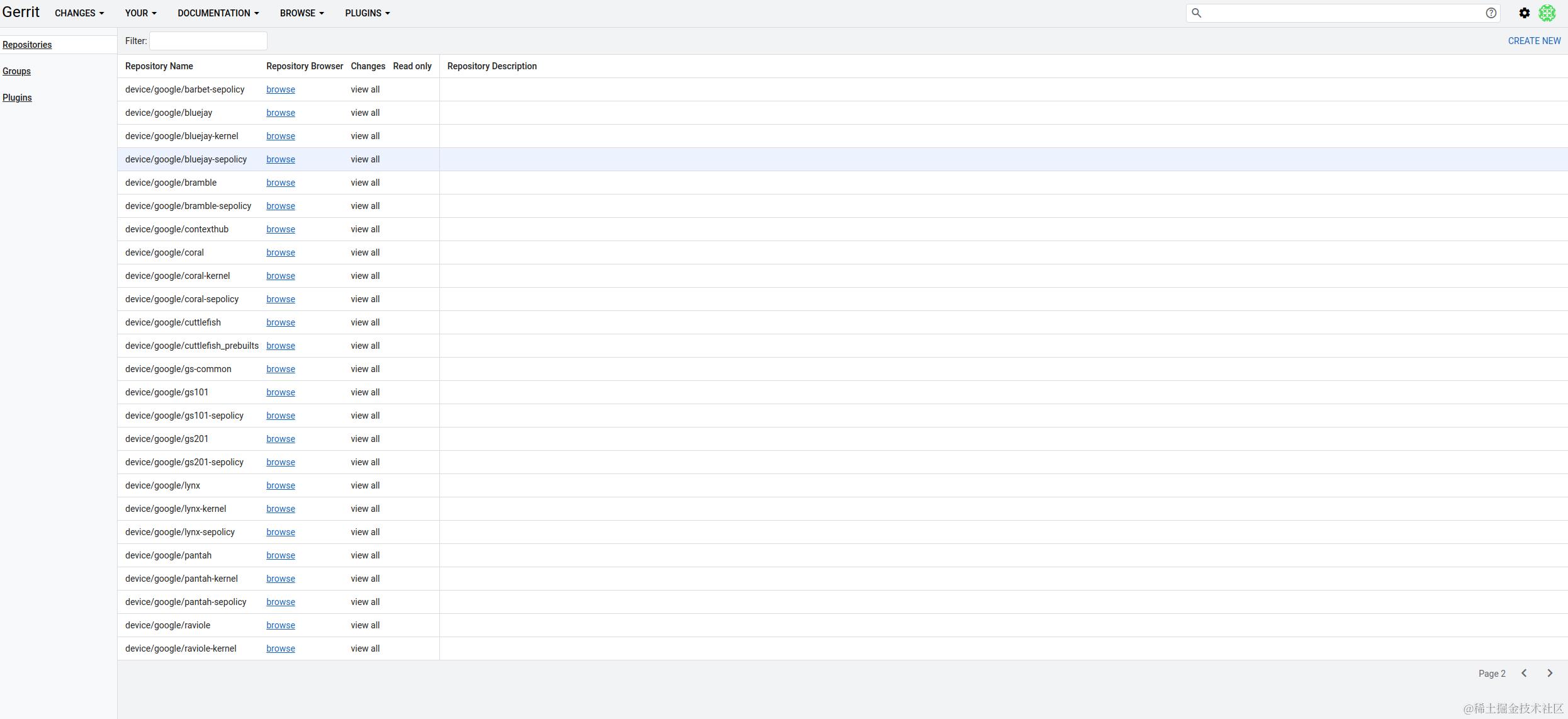The height and width of the screenshot is (719, 1568).
Task: Open the PLUGINS menu
Action: 367,13
